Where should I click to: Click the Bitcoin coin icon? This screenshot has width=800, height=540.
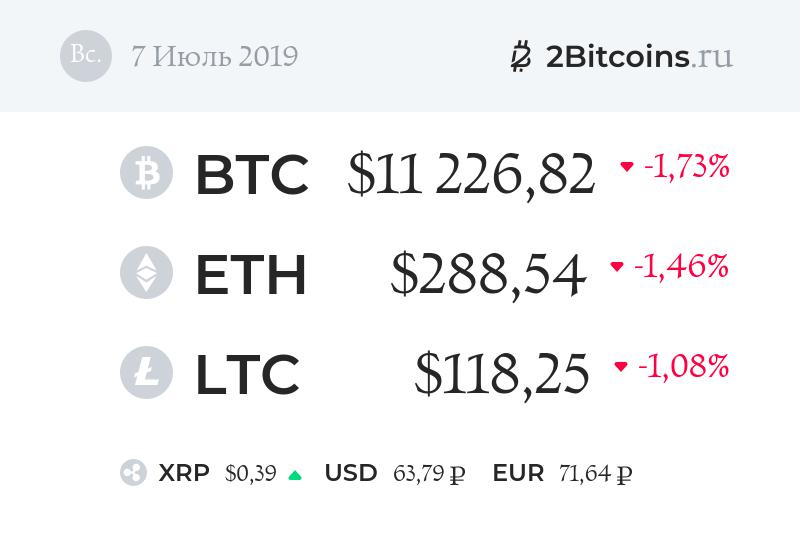(x=146, y=174)
